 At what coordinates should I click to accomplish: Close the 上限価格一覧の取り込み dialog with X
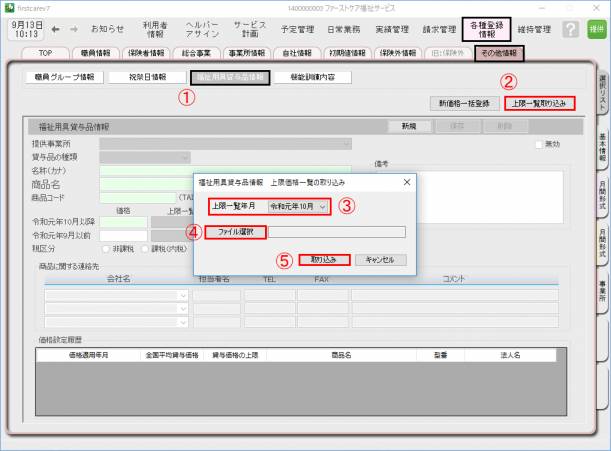click(407, 182)
